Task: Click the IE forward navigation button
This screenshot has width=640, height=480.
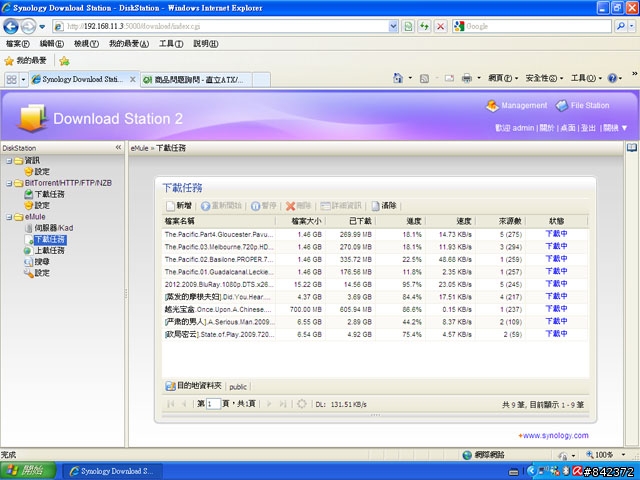Action: pyautogui.click(x=28, y=27)
